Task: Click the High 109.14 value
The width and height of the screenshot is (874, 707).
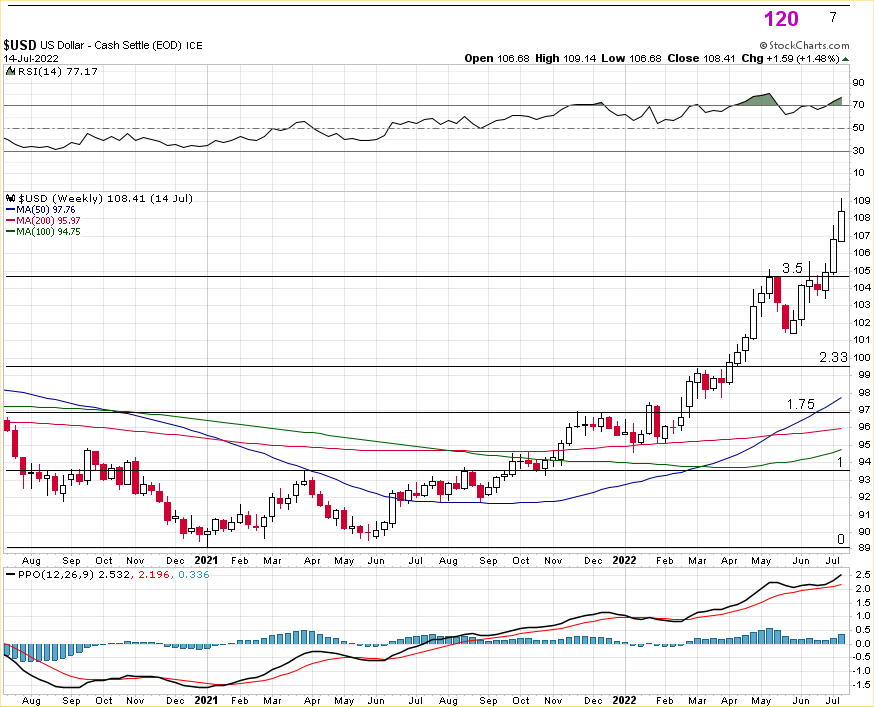Action: pos(566,59)
